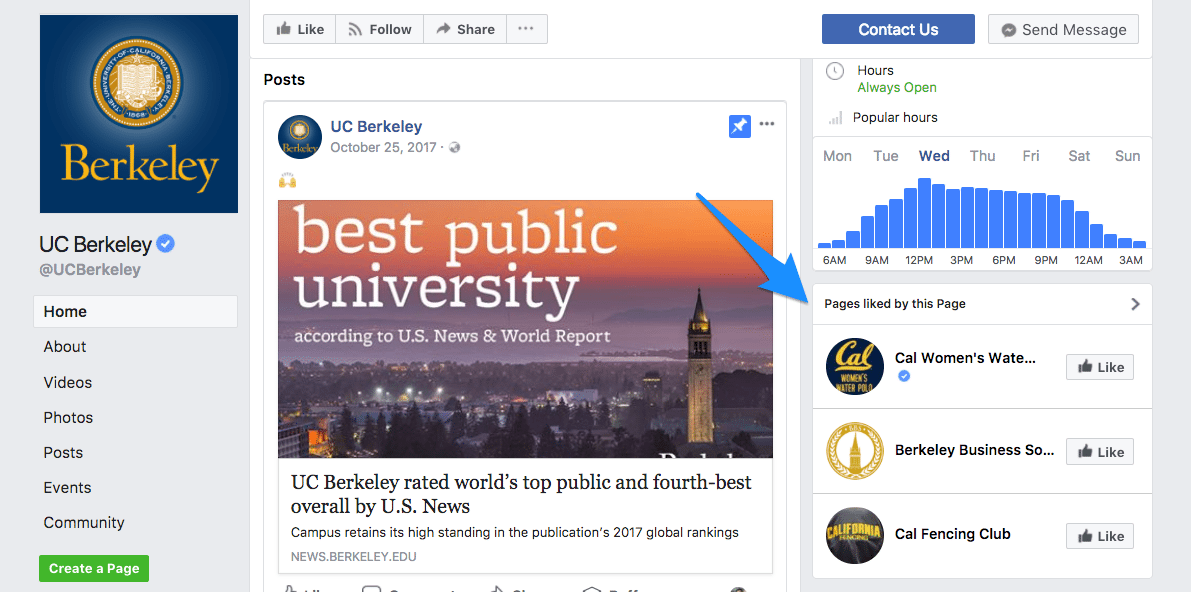Click the blue pin icon on the post
1191x592 pixels.
(x=739, y=125)
